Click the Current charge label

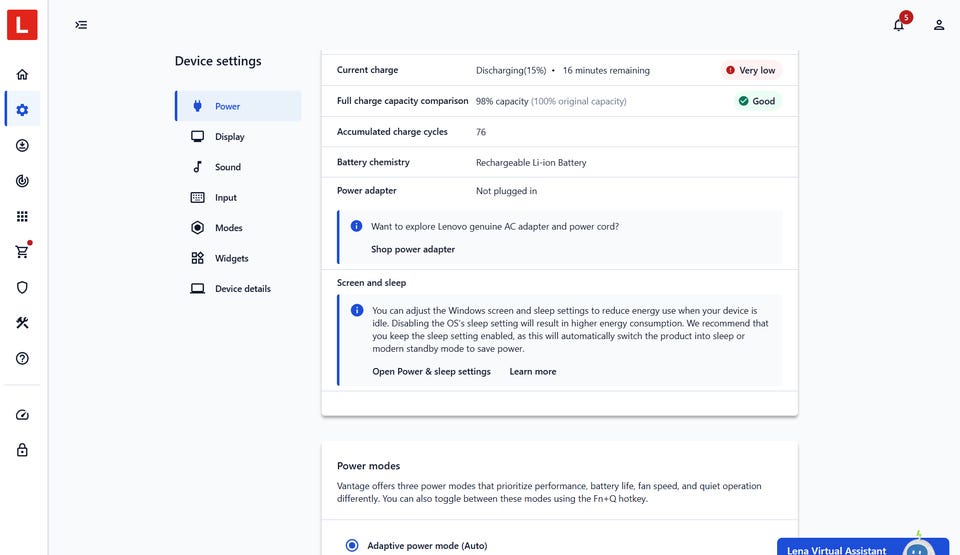[x=367, y=70]
